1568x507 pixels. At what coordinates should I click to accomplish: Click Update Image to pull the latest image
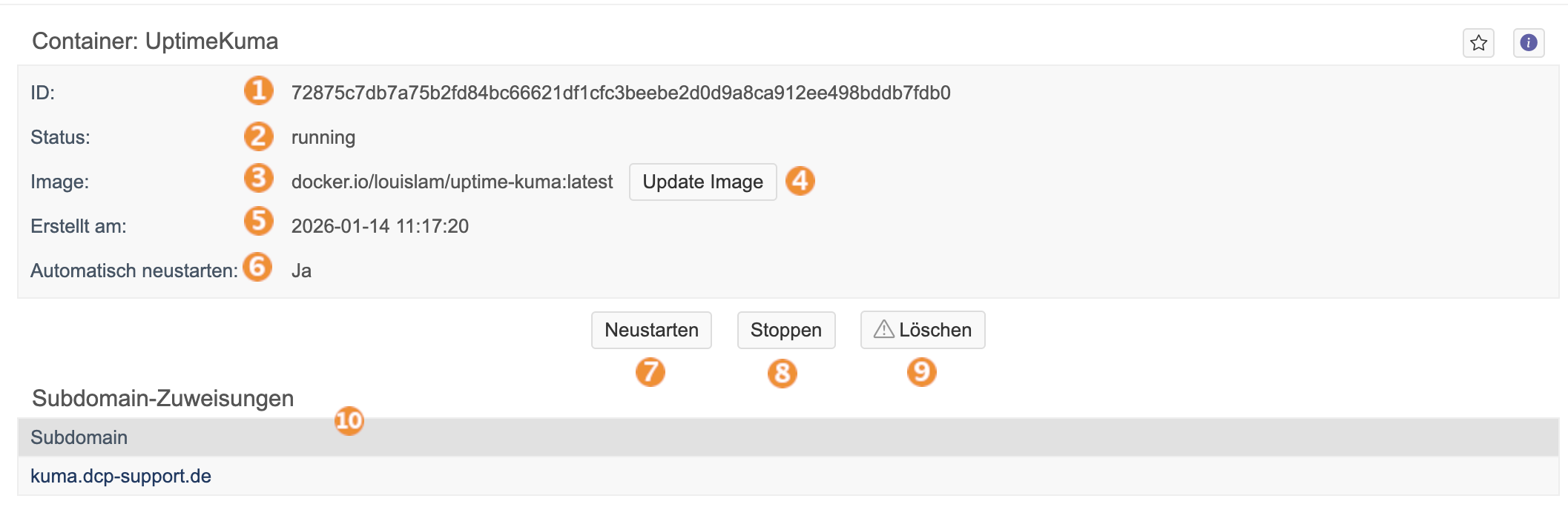coord(702,182)
